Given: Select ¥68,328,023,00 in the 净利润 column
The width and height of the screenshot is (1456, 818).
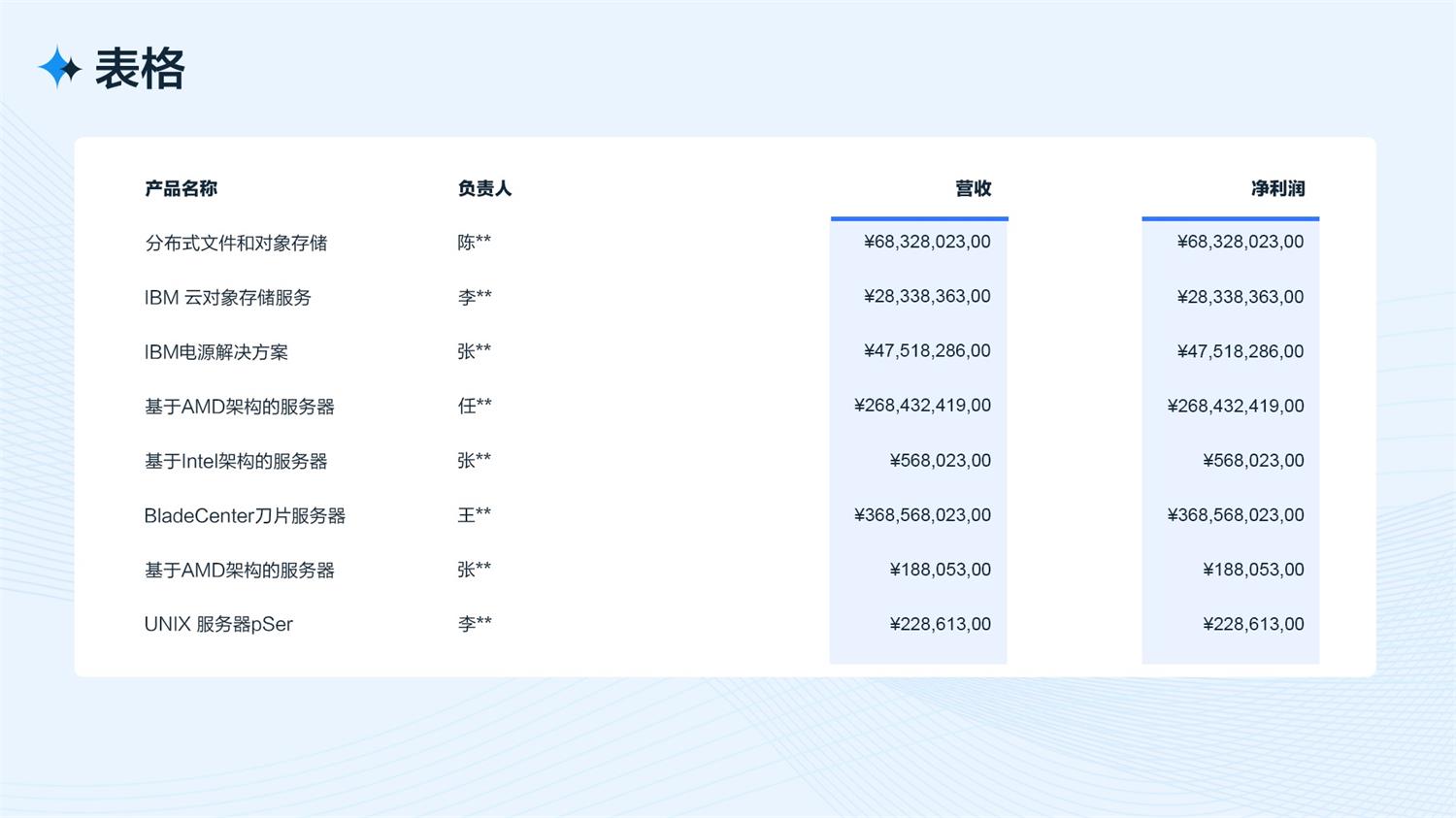Looking at the screenshot, I should point(1241,242).
